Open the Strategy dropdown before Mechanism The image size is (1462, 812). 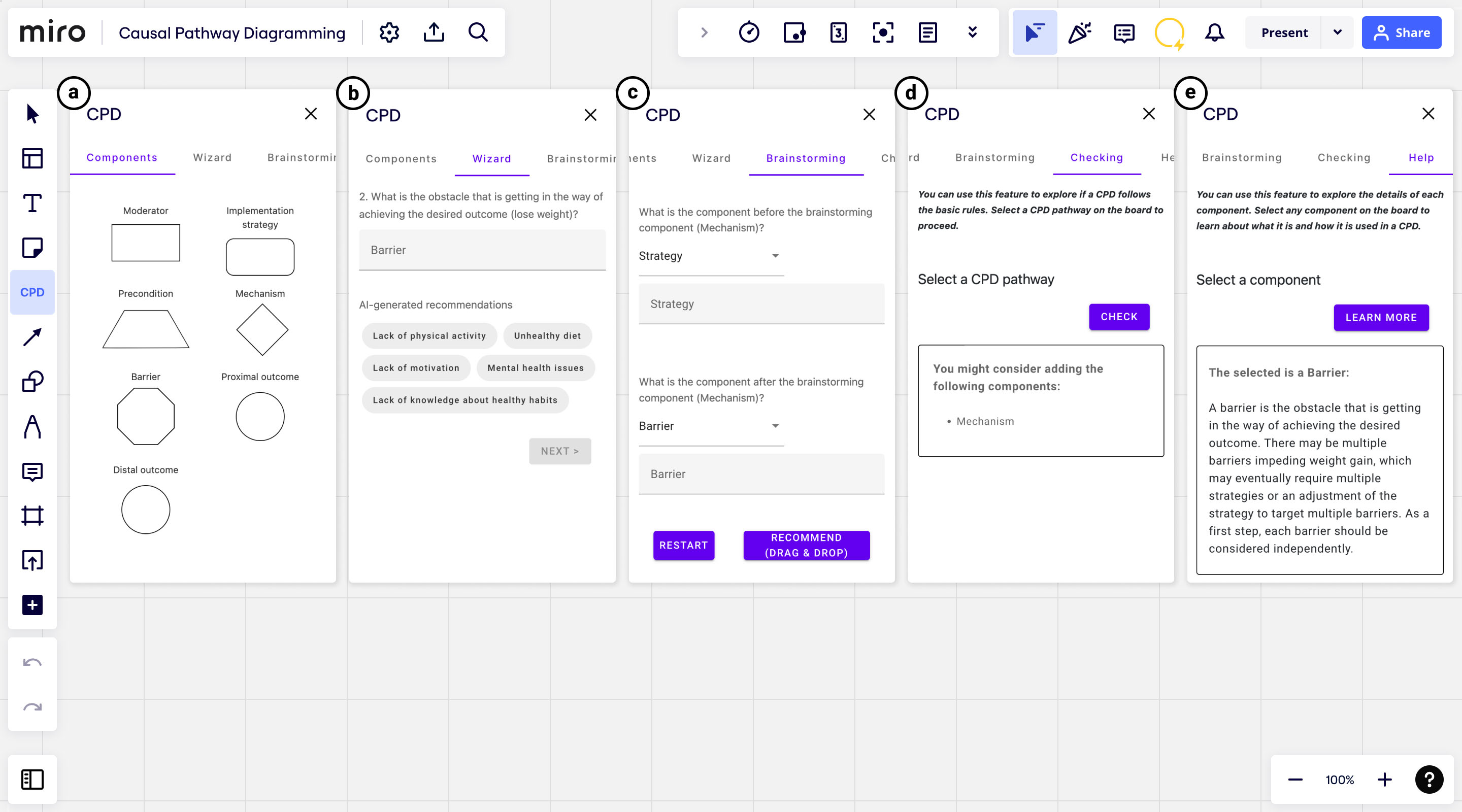coord(711,256)
